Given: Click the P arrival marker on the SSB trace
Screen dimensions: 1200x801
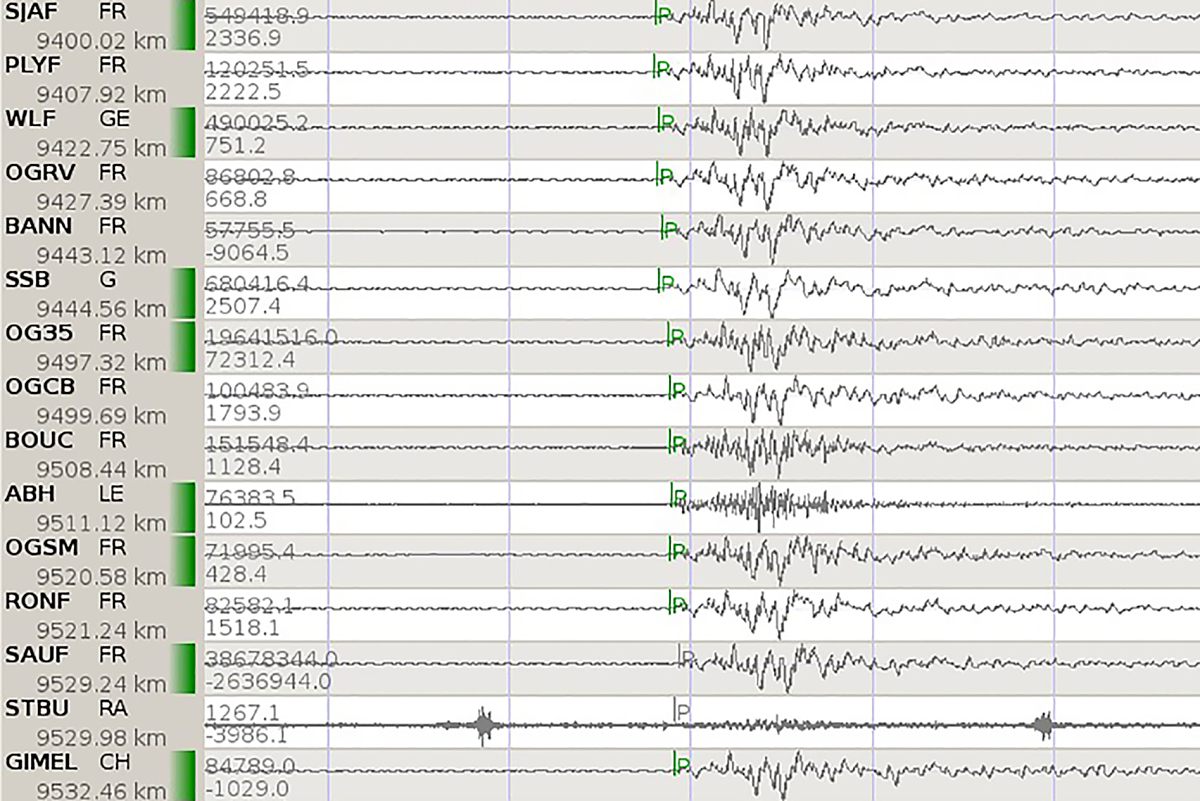Looking at the screenshot, I should click(x=666, y=282).
